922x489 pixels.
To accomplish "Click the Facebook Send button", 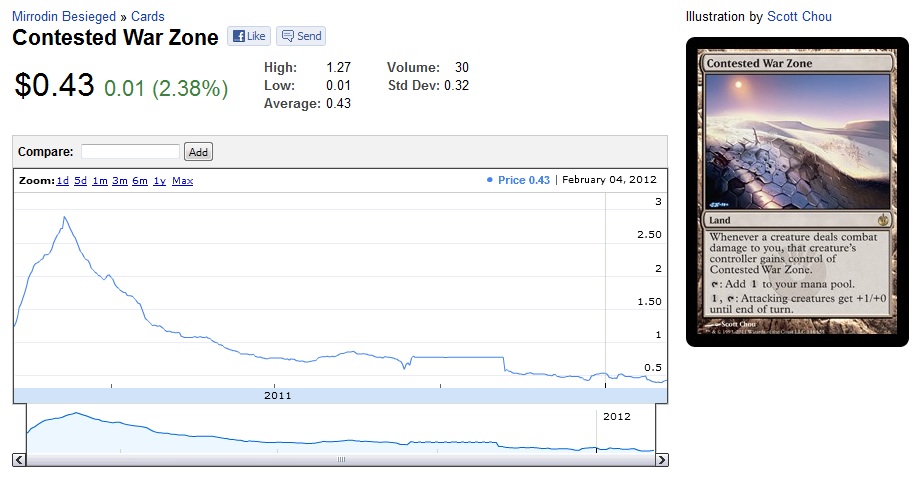I will click(x=301, y=36).
